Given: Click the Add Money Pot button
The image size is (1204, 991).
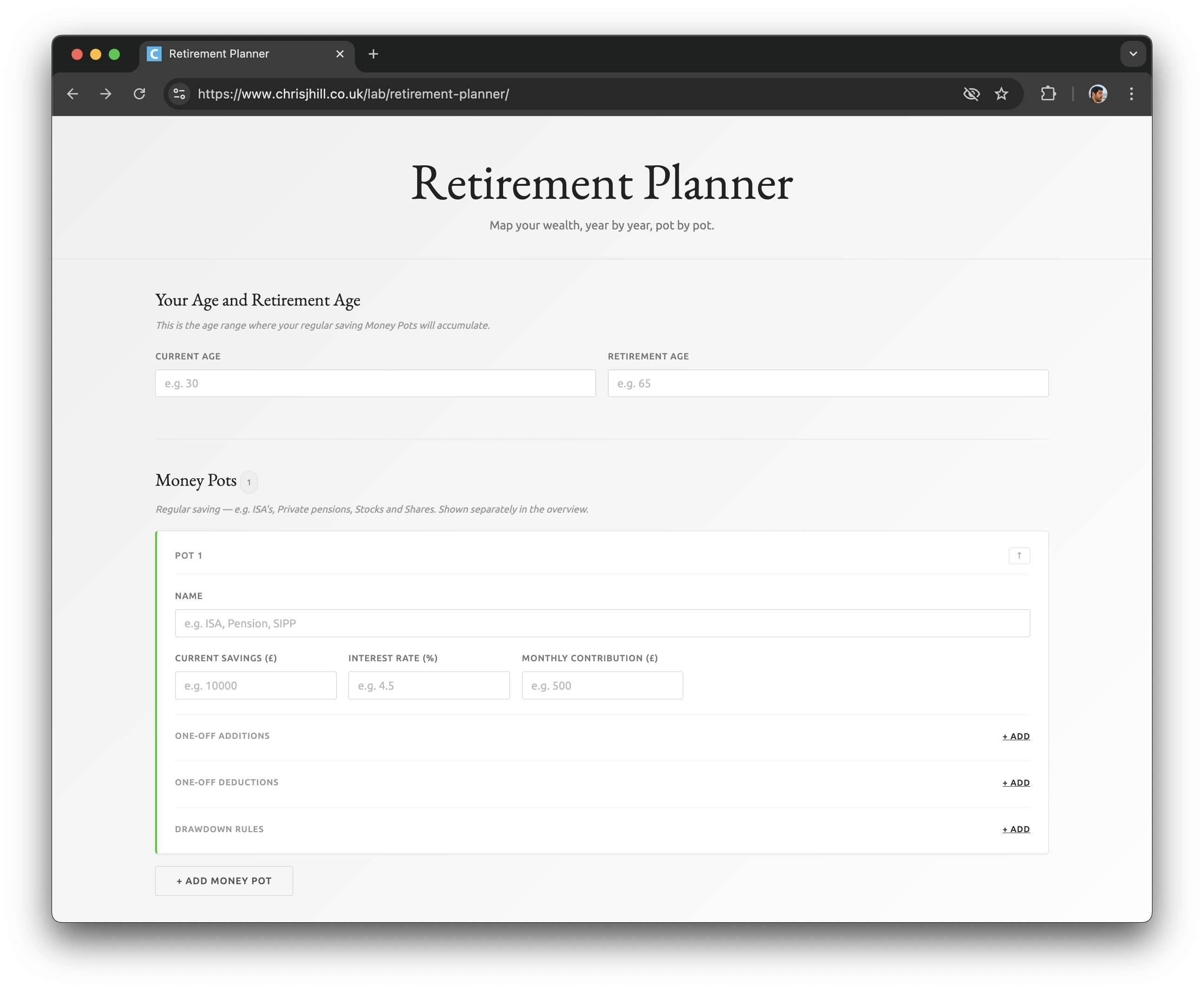Looking at the screenshot, I should [224, 881].
